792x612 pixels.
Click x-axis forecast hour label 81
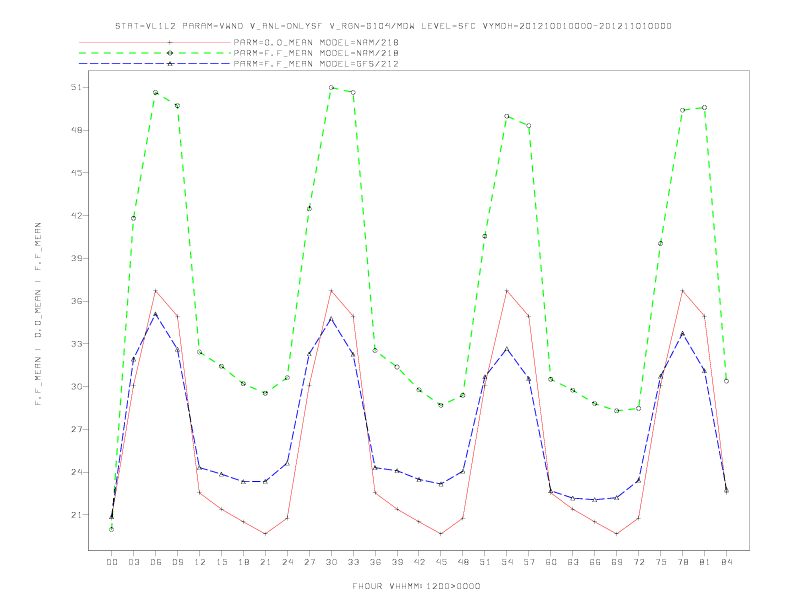click(x=705, y=562)
